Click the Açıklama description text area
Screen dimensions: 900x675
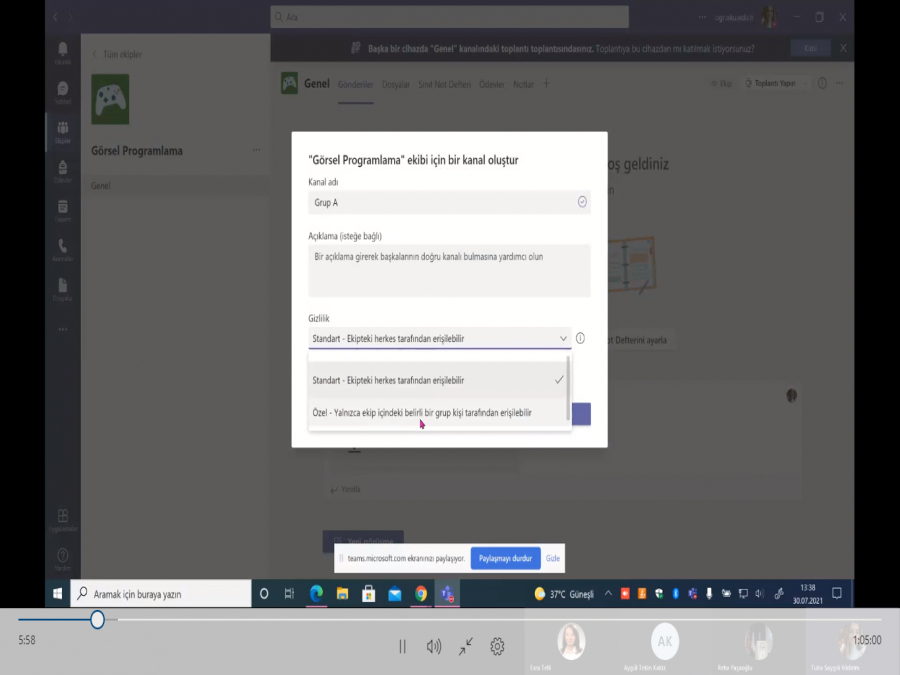click(x=449, y=270)
